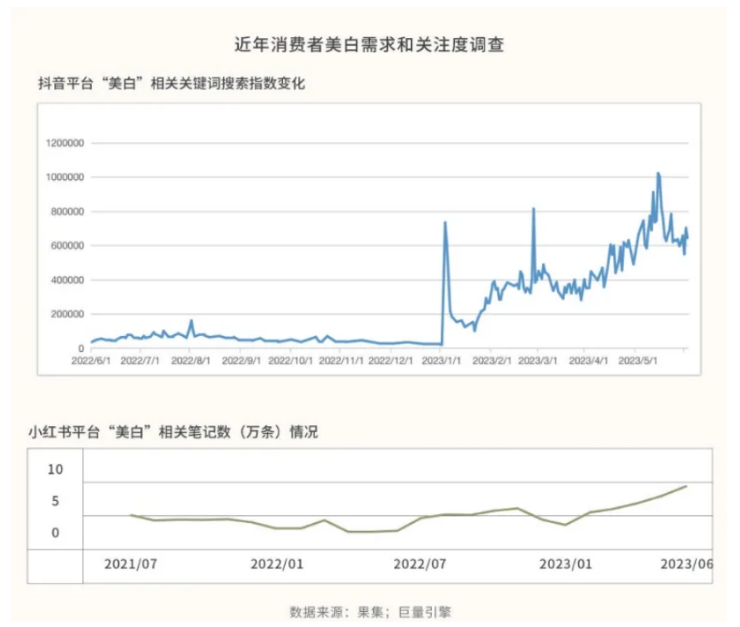The width and height of the screenshot is (740, 627).
Task: Click x-axis date 2022/10/1
Action: 291,361
